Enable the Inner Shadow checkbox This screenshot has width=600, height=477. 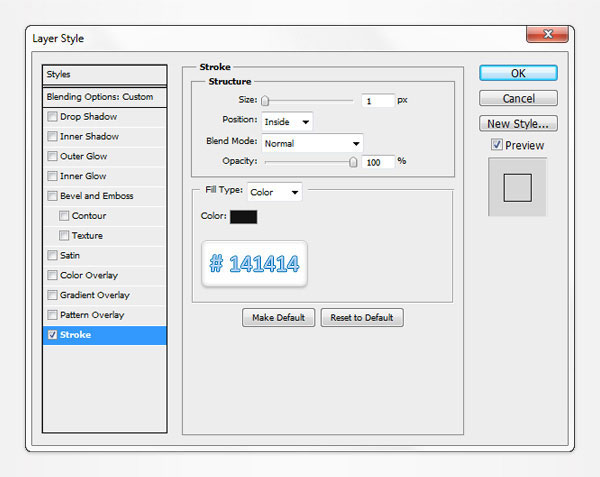52,136
